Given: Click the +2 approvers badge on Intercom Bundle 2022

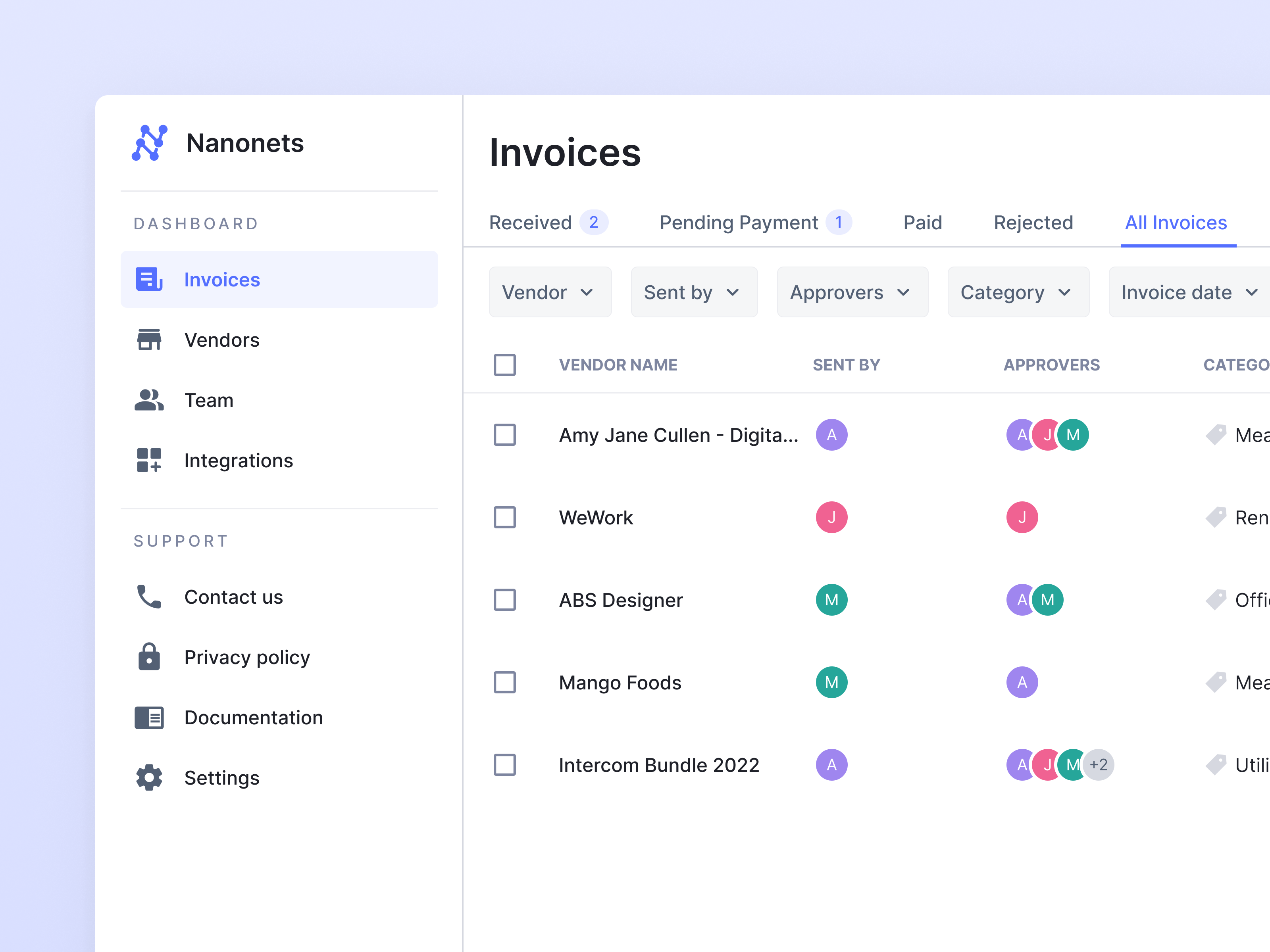Looking at the screenshot, I should tap(1098, 764).
